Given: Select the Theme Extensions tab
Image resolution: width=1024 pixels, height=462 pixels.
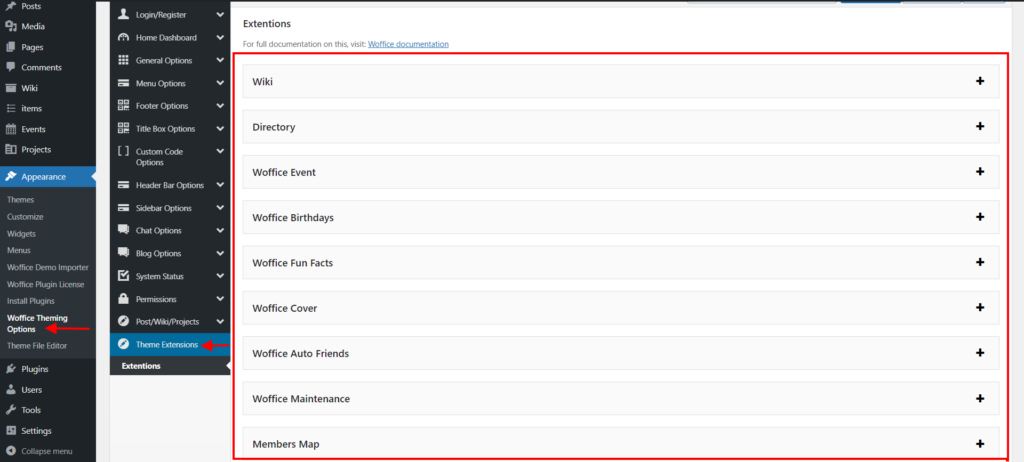Looking at the screenshot, I should click(167, 345).
